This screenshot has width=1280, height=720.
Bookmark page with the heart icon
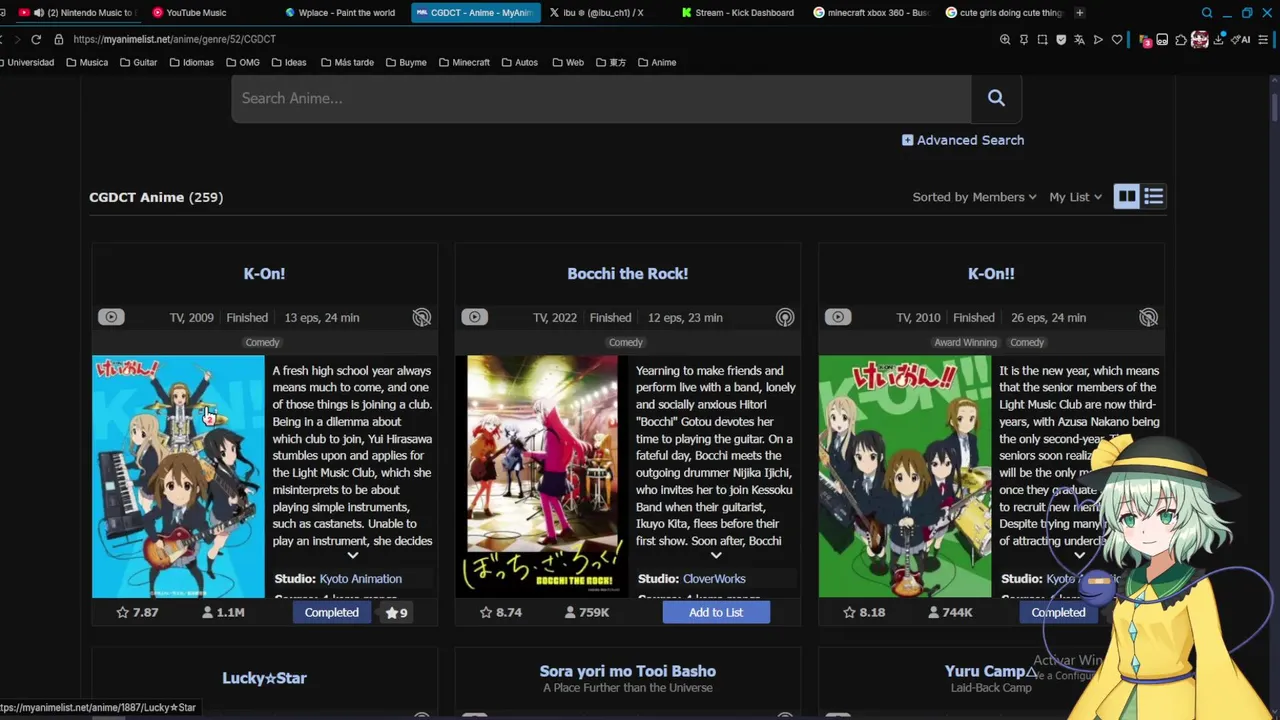coord(1117,40)
